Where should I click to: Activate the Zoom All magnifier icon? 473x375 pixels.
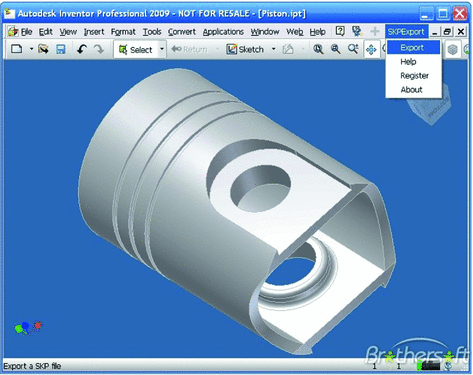pos(318,49)
